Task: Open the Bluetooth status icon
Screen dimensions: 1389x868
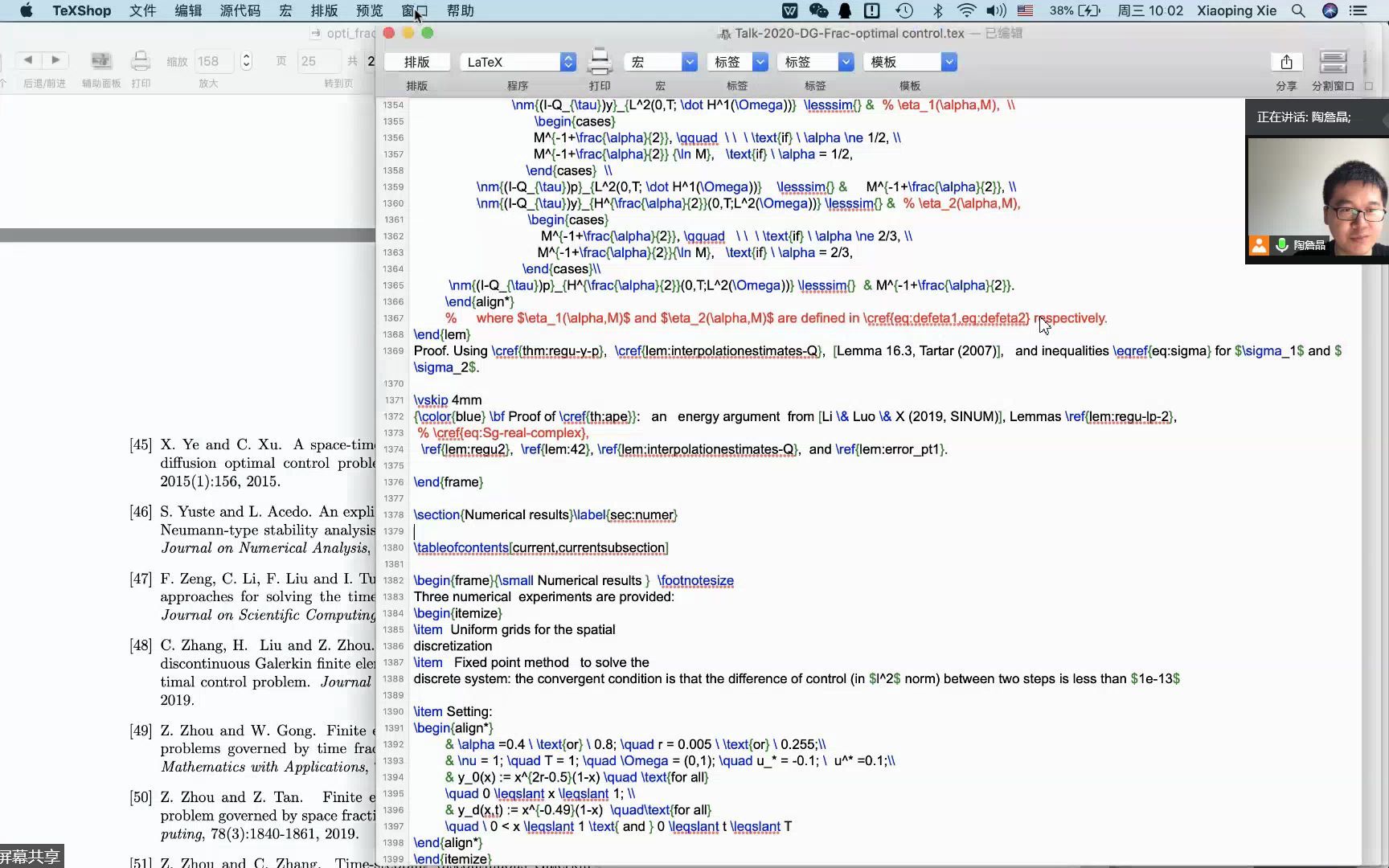Action: coord(937,10)
